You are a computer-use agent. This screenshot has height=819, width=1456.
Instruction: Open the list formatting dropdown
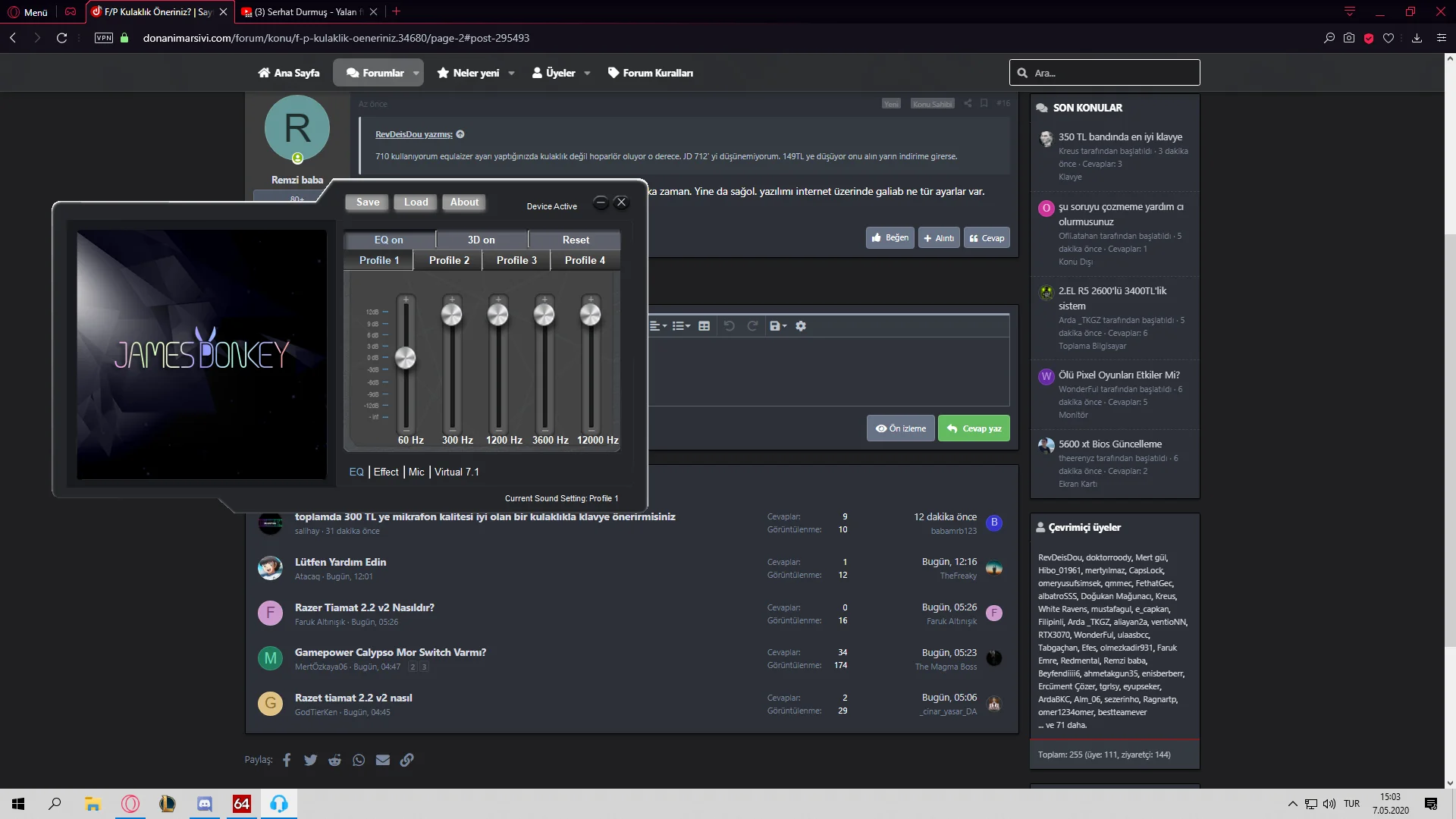tap(681, 326)
